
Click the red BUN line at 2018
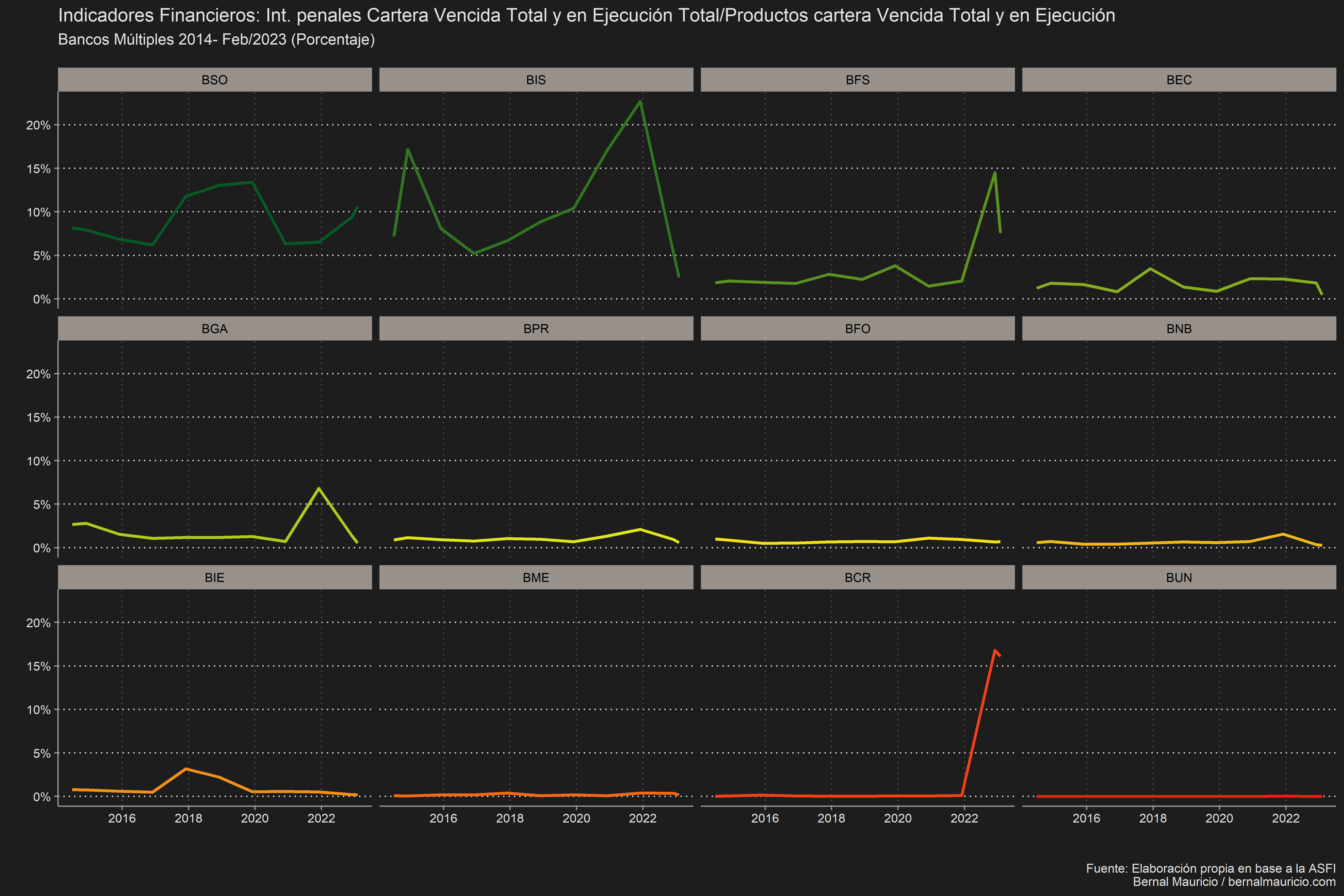click(x=1153, y=796)
